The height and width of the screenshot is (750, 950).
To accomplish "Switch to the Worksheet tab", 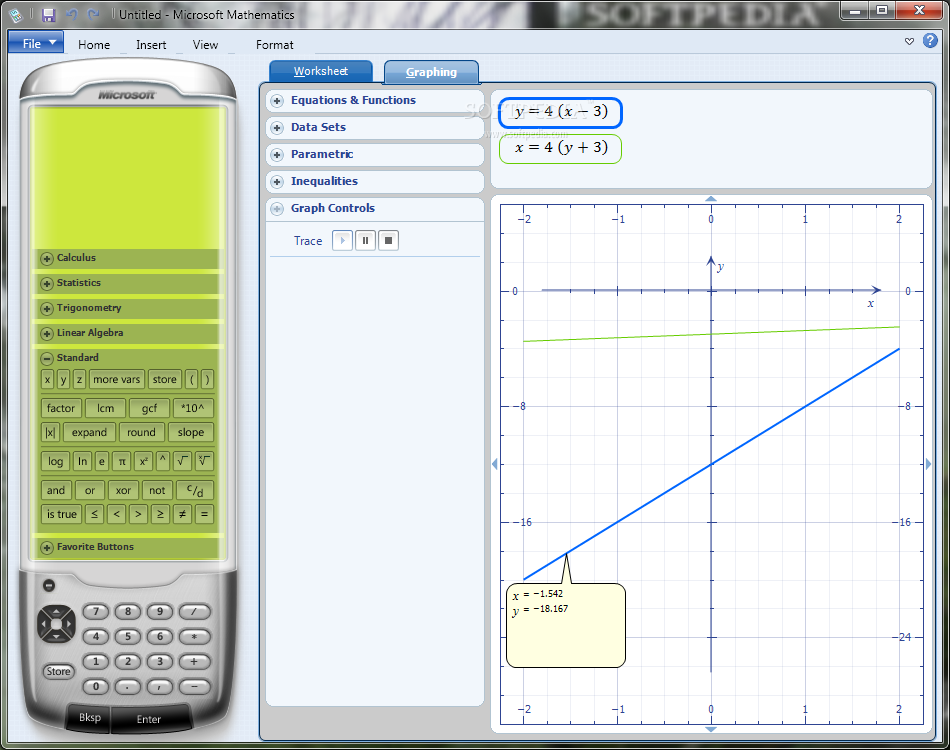I will 321,71.
